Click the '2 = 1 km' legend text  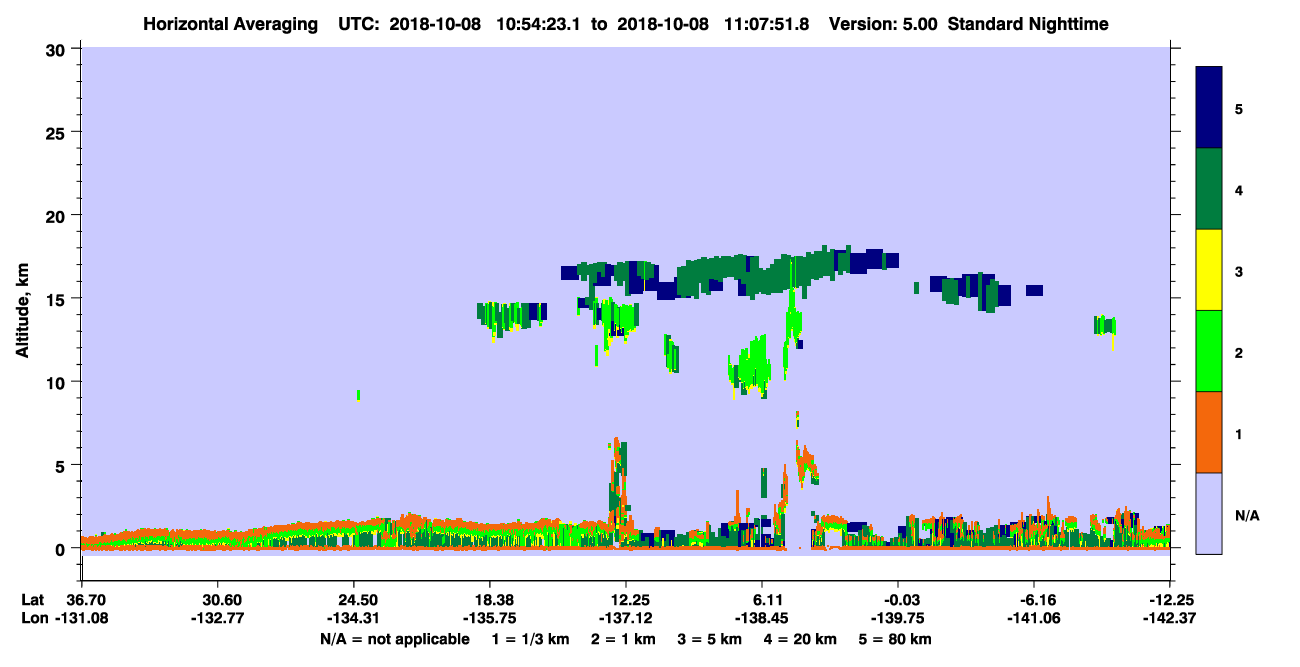[x=623, y=638]
